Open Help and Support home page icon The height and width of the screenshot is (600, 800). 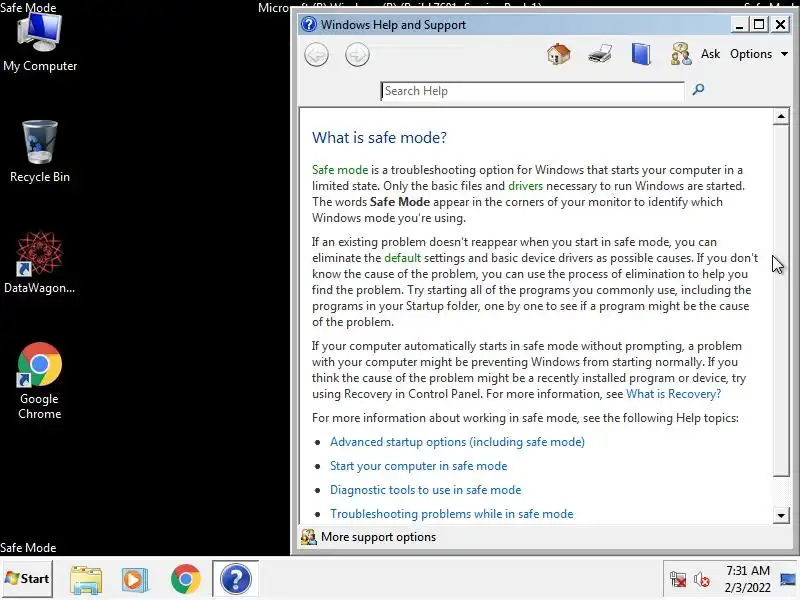pyautogui.click(x=559, y=54)
